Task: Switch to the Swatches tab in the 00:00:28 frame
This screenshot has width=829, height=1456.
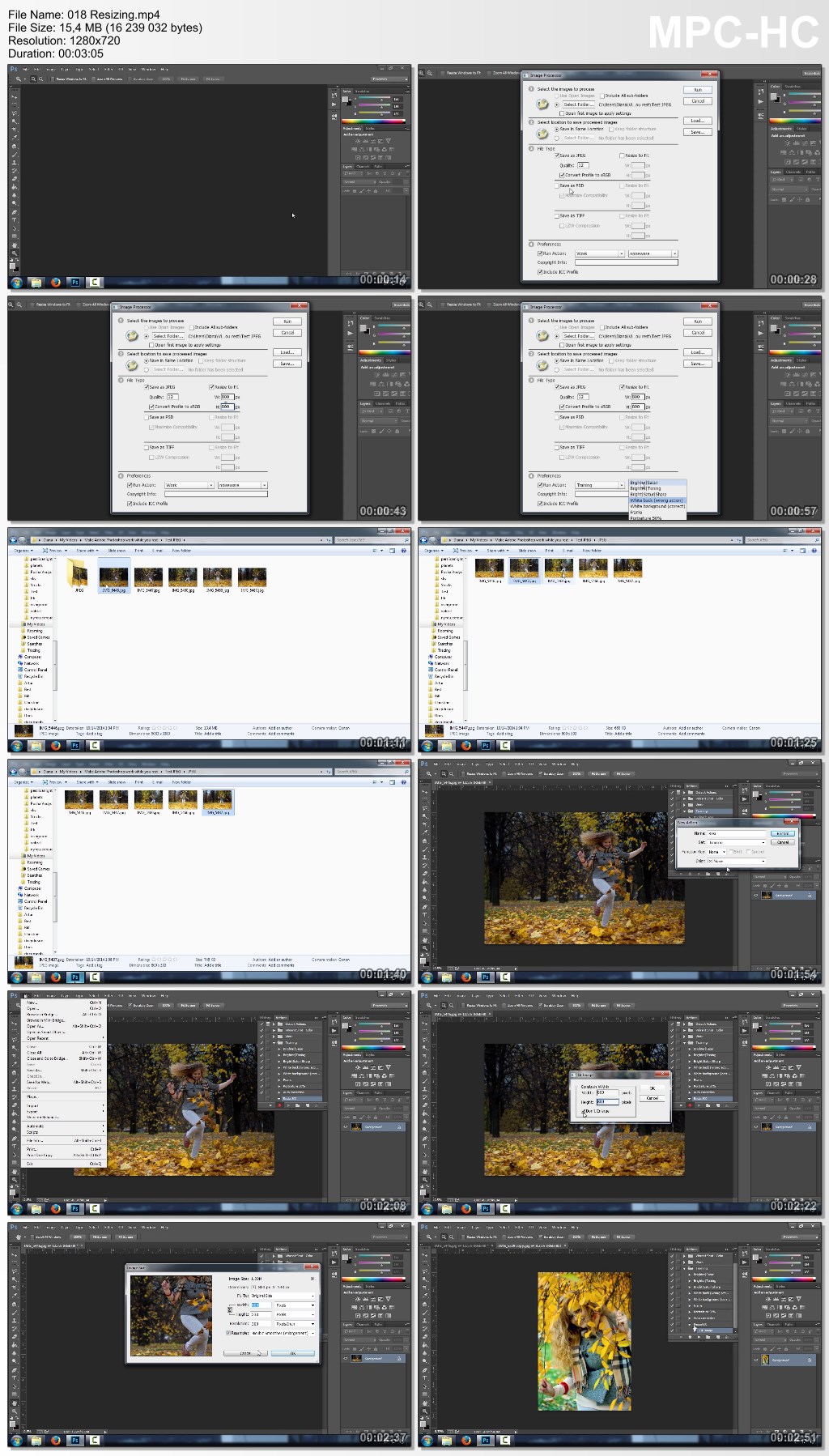Action: click(x=793, y=86)
